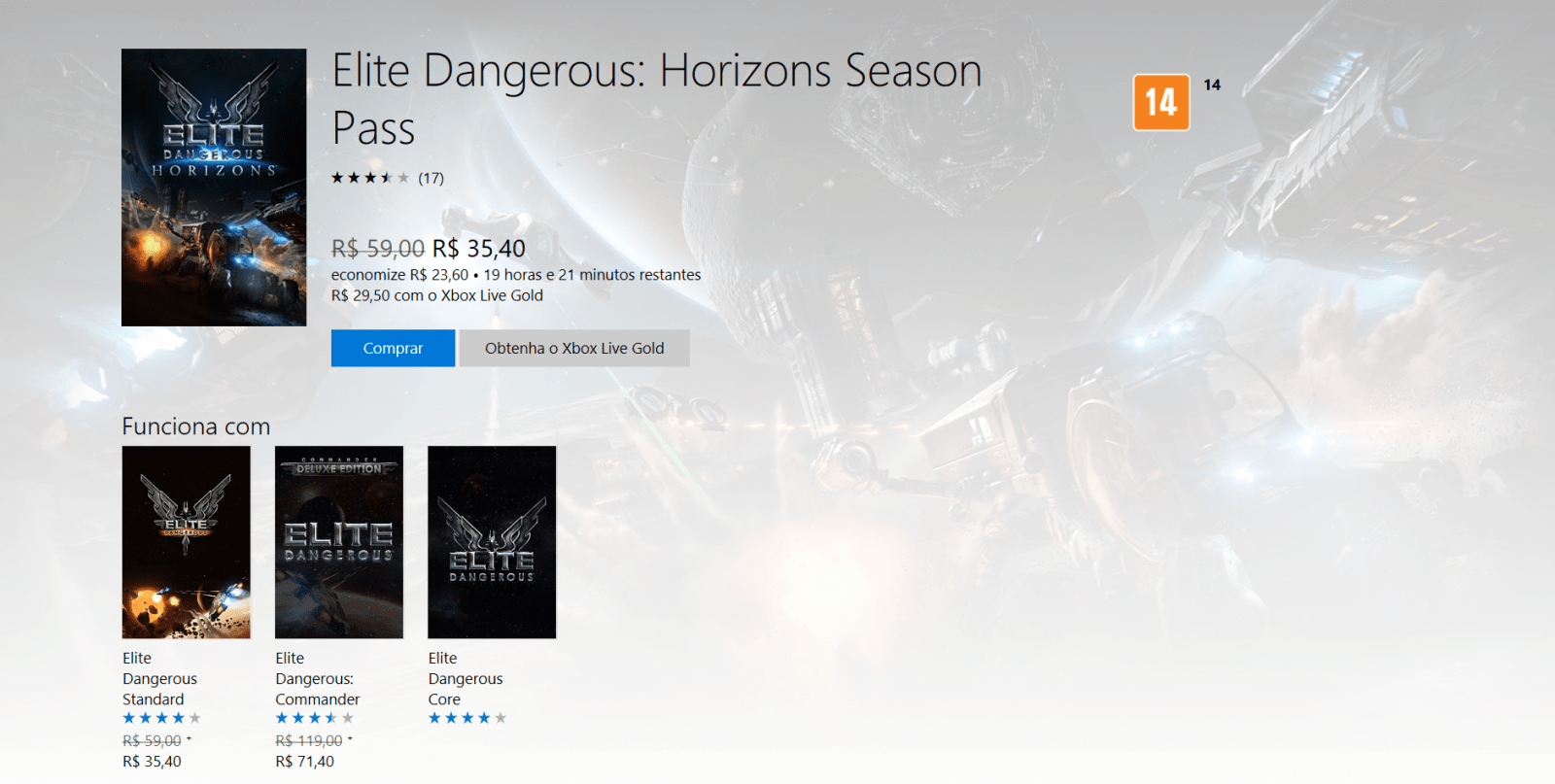
Task: Click the Season Pass star rating
Action: click(370, 178)
